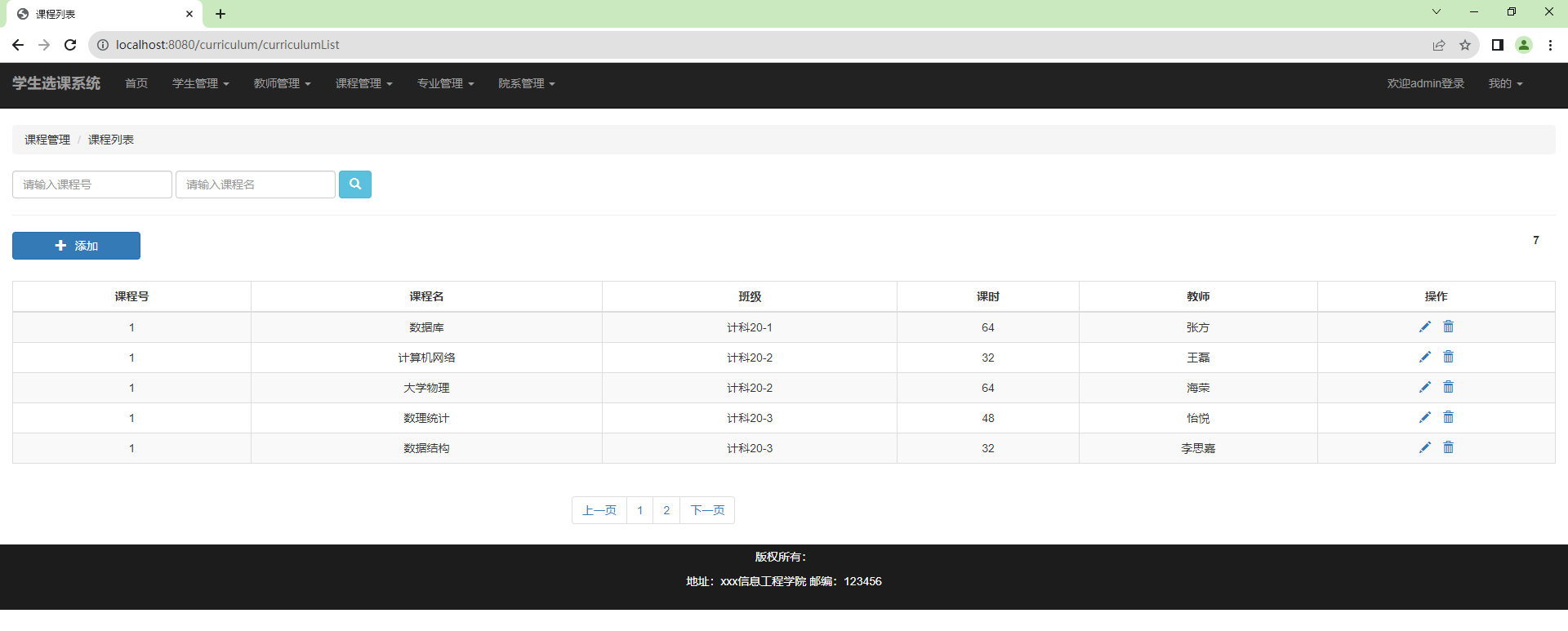
Task: Expand the 学生管理 dropdown menu
Action: (x=200, y=83)
